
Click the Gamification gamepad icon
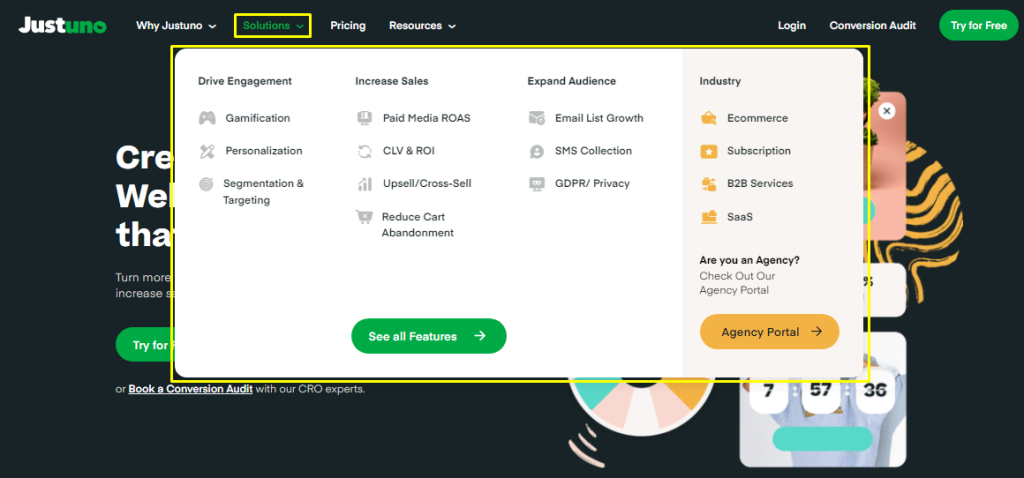(x=207, y=118)
